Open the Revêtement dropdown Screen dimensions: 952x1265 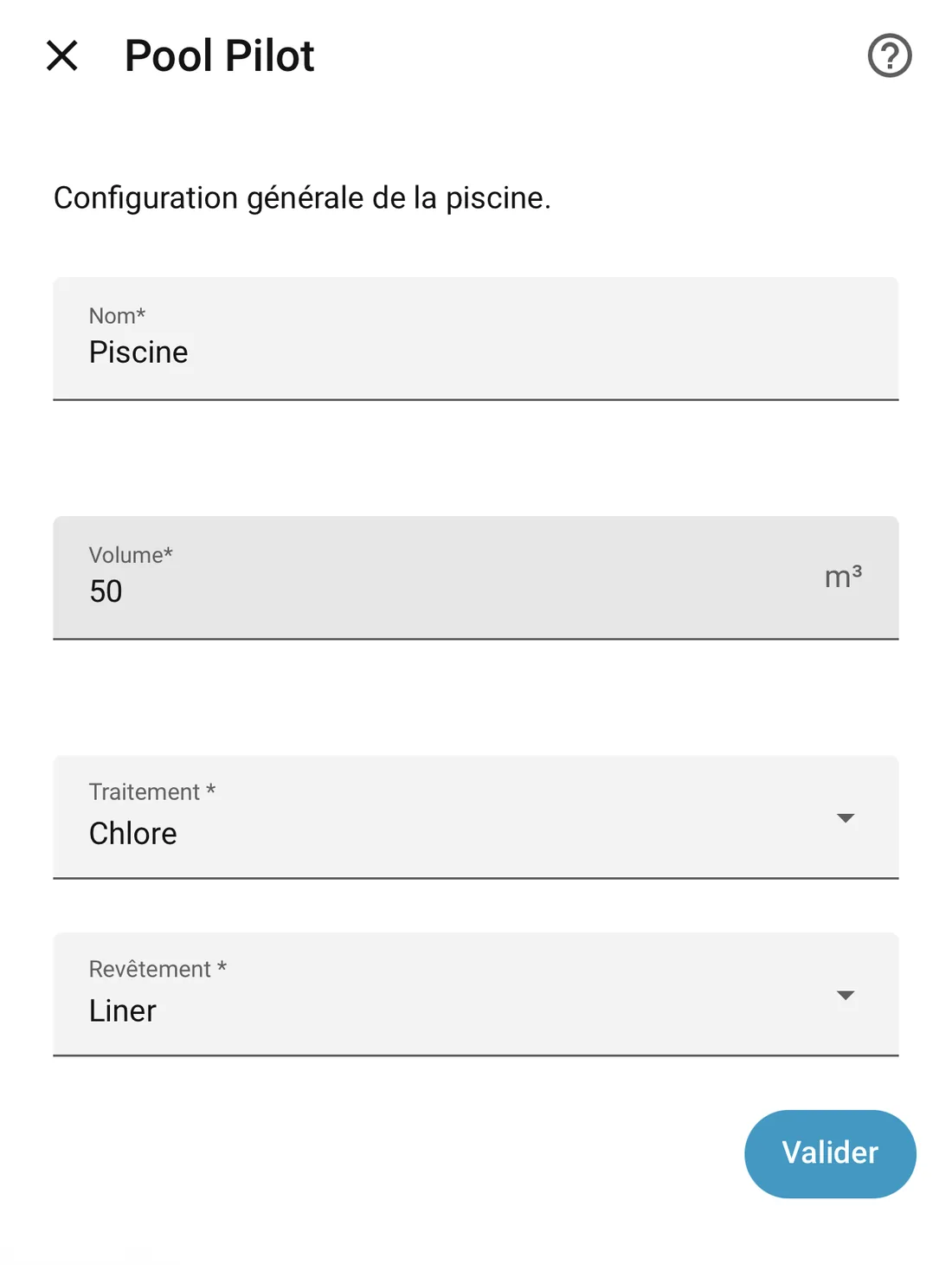click(476, 994)
